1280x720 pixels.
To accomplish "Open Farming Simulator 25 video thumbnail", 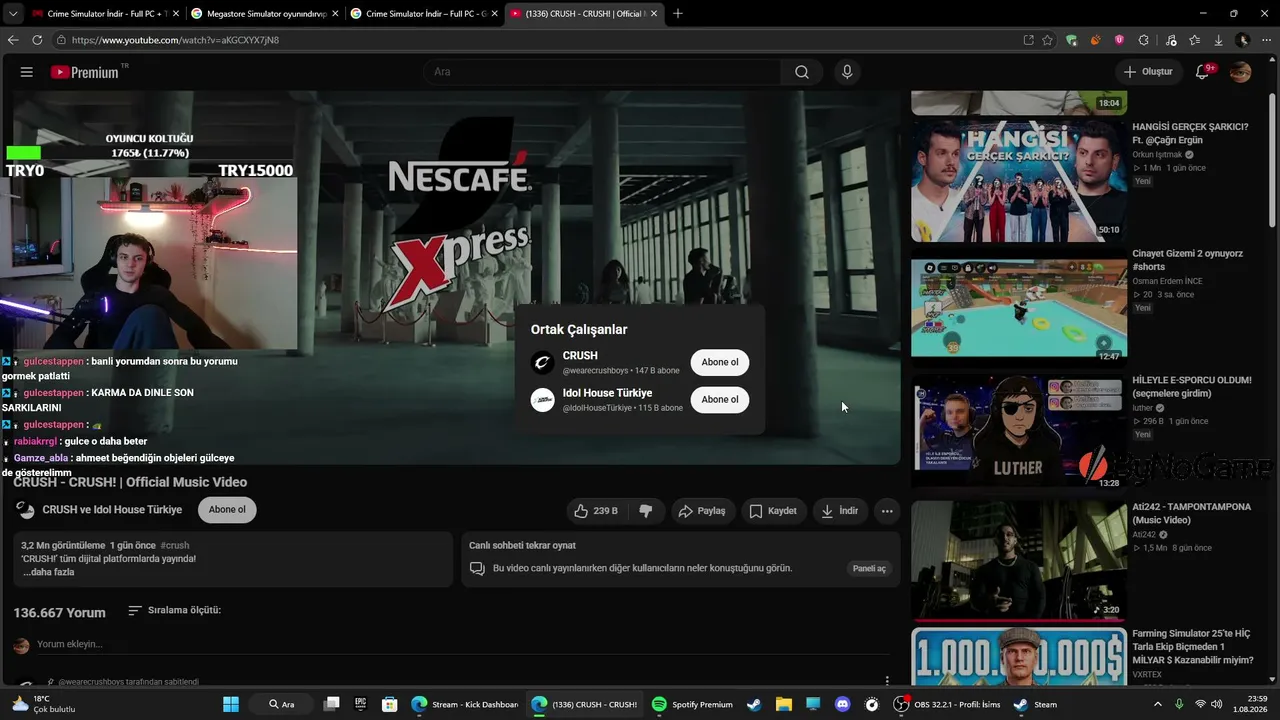I will point(1019,657).
